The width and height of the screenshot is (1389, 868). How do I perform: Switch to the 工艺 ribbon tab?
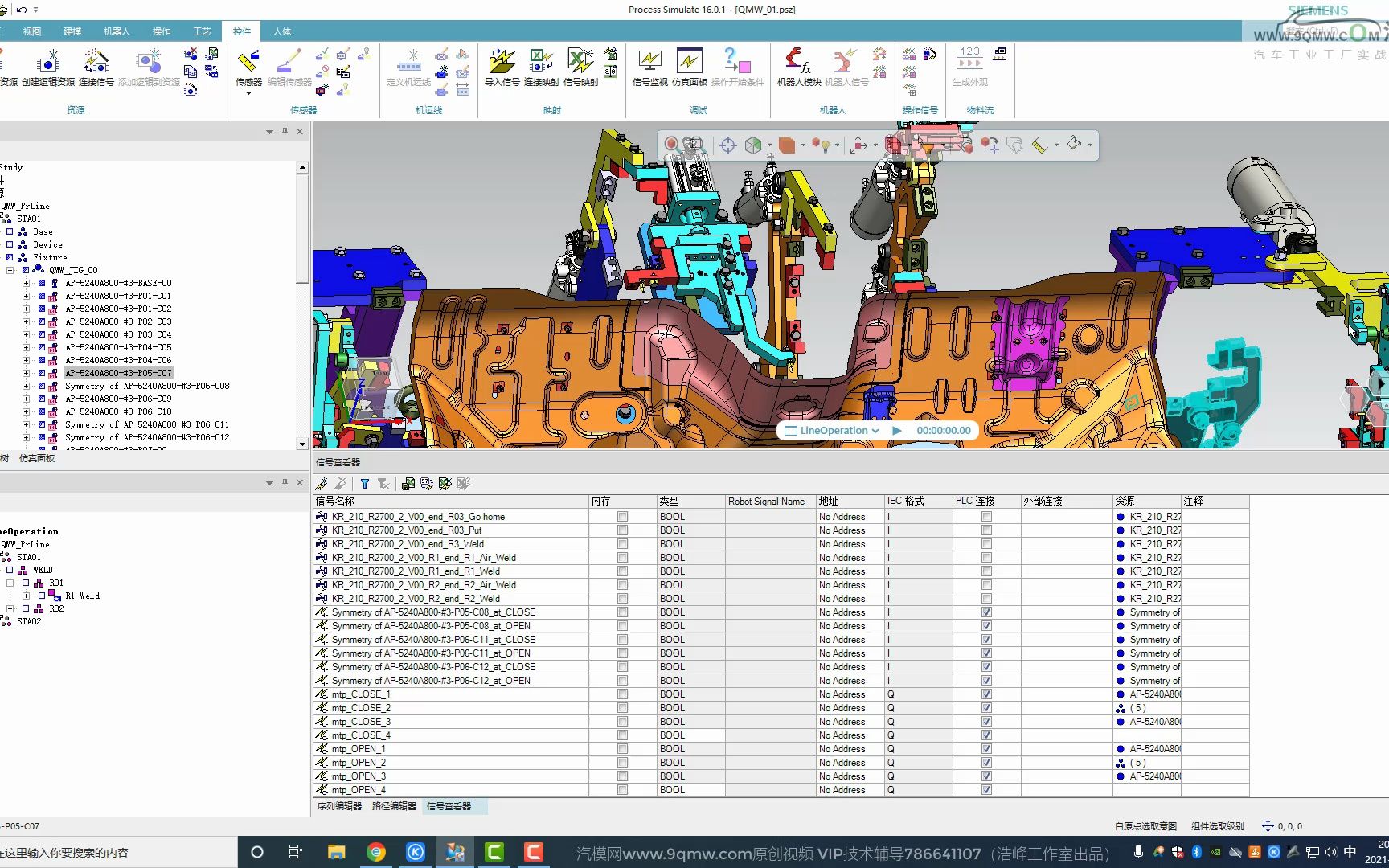point(202,31)
